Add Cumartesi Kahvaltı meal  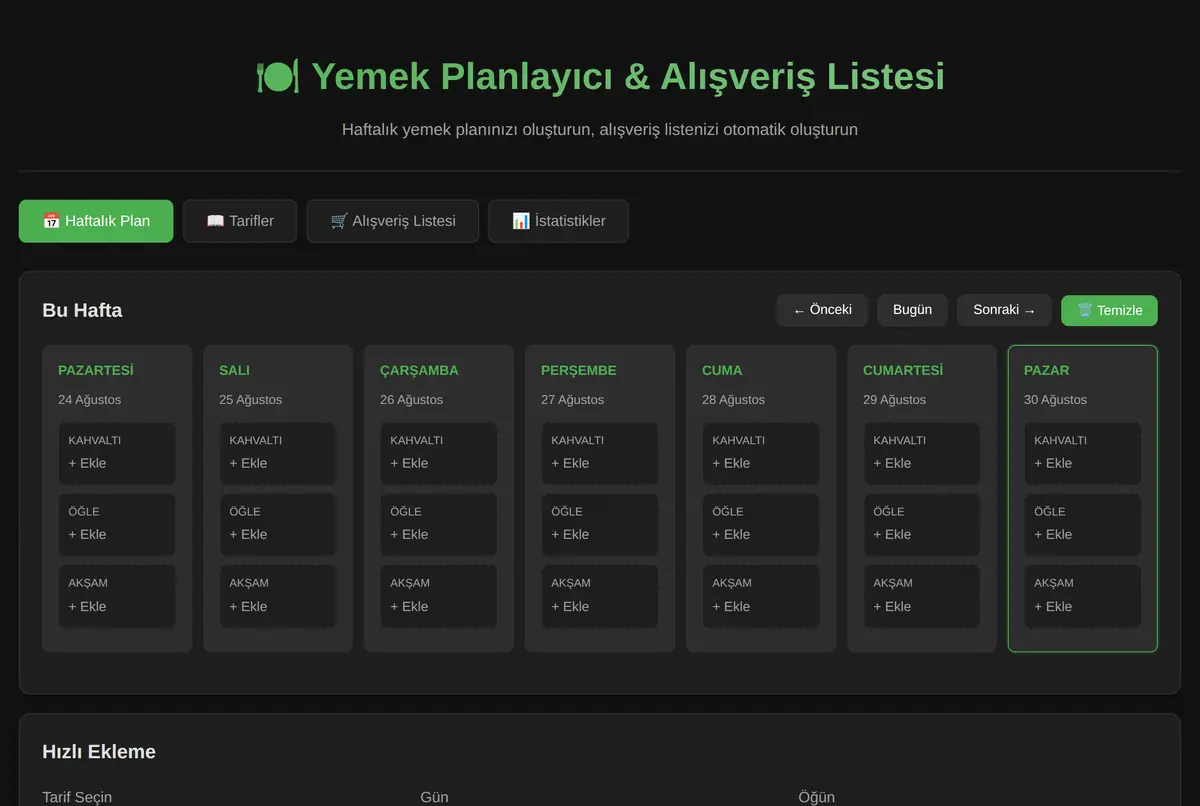tap(922, 453)
